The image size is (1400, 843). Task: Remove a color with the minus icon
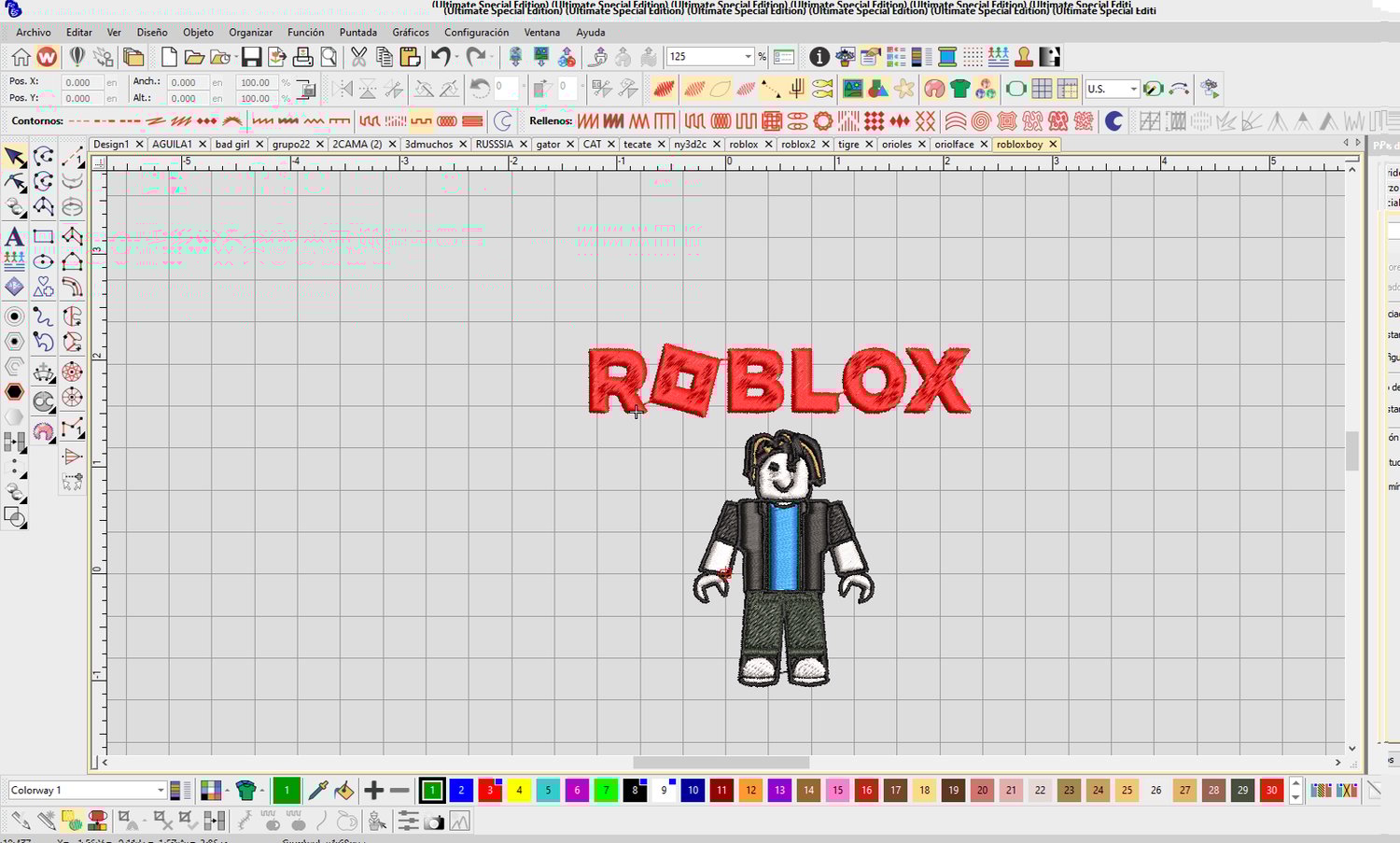(400, 791)
